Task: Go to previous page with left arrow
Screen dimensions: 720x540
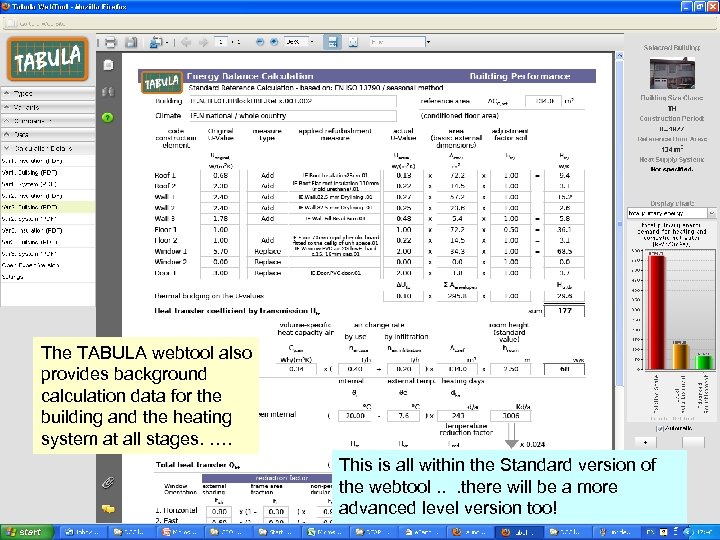Action: click(186, 42)
